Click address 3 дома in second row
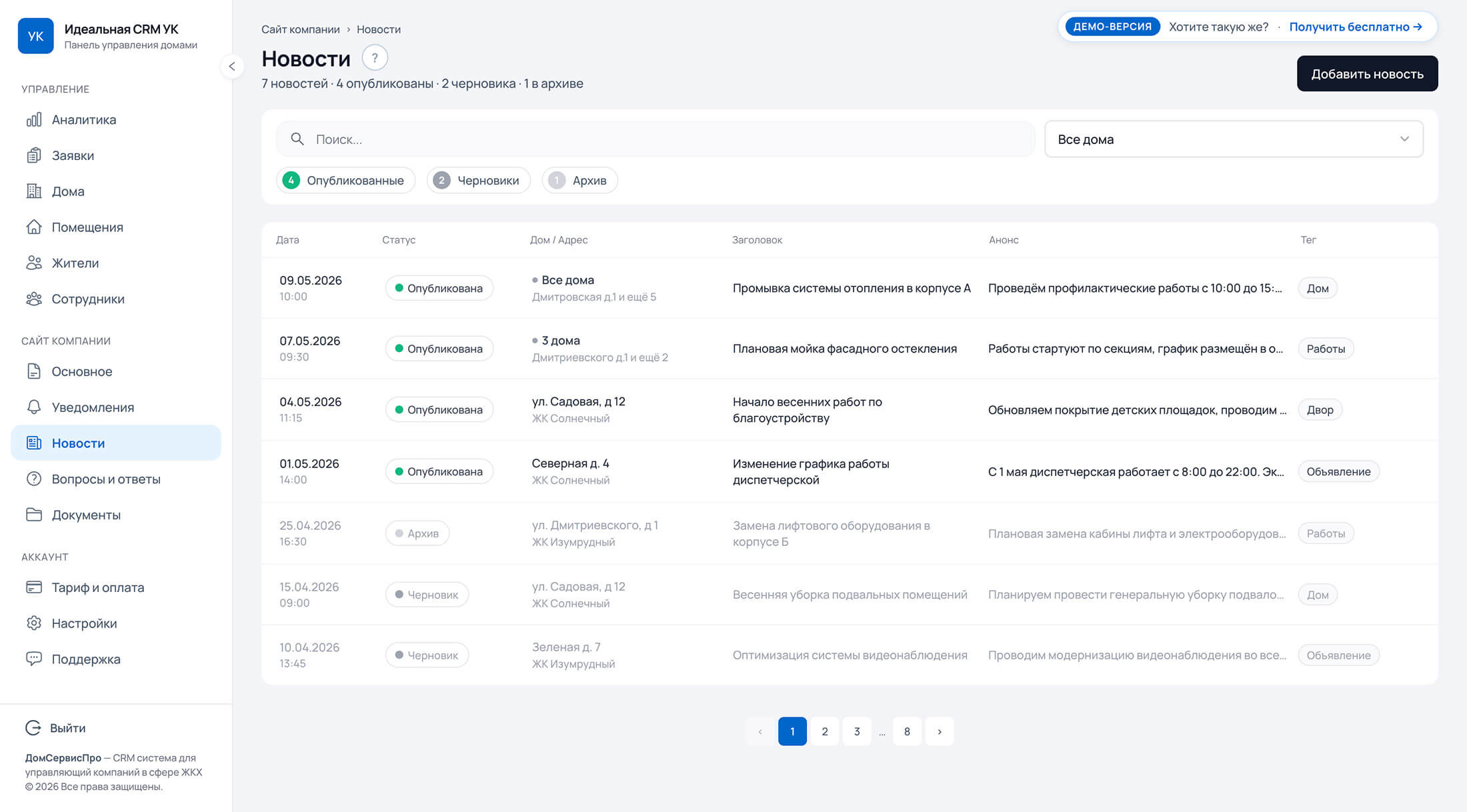Image resolution: width=1467 pixels, height=812 pixels. (x=560, y=341)
